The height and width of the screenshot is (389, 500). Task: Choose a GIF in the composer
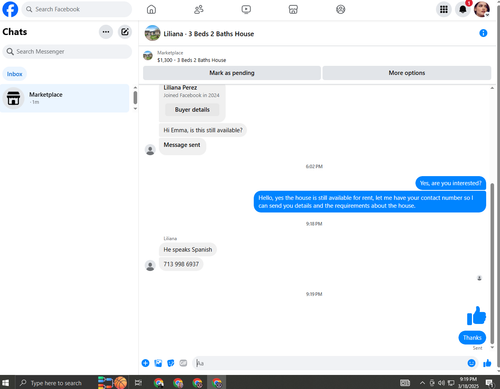[x=183, y=363]
